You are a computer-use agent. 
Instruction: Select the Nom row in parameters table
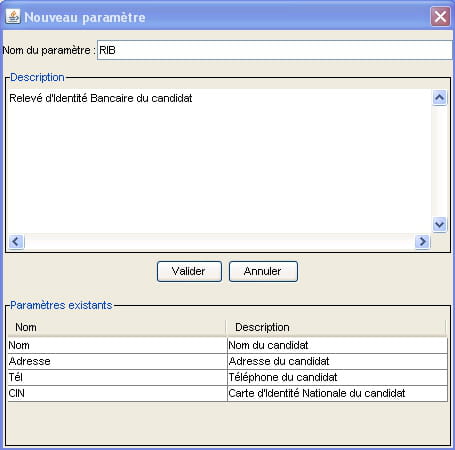tap(227, 345)
